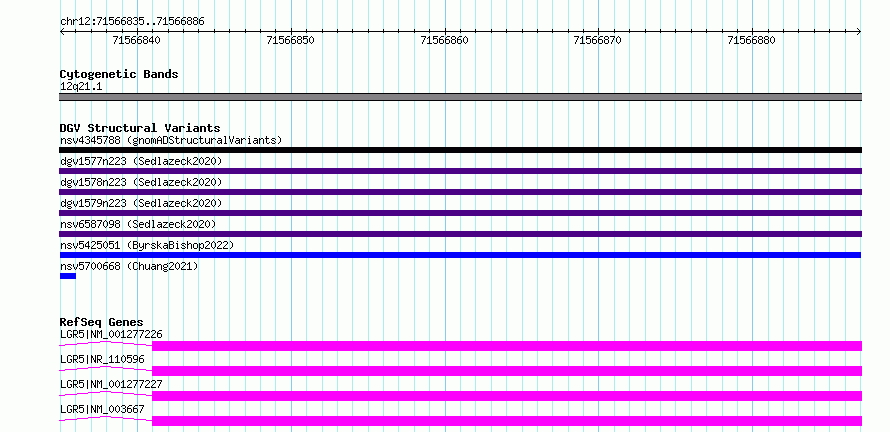The image size is (890, 432).
Task: Click ruler position 71566860
Action: pyautogui.click(x=444, y=40)
